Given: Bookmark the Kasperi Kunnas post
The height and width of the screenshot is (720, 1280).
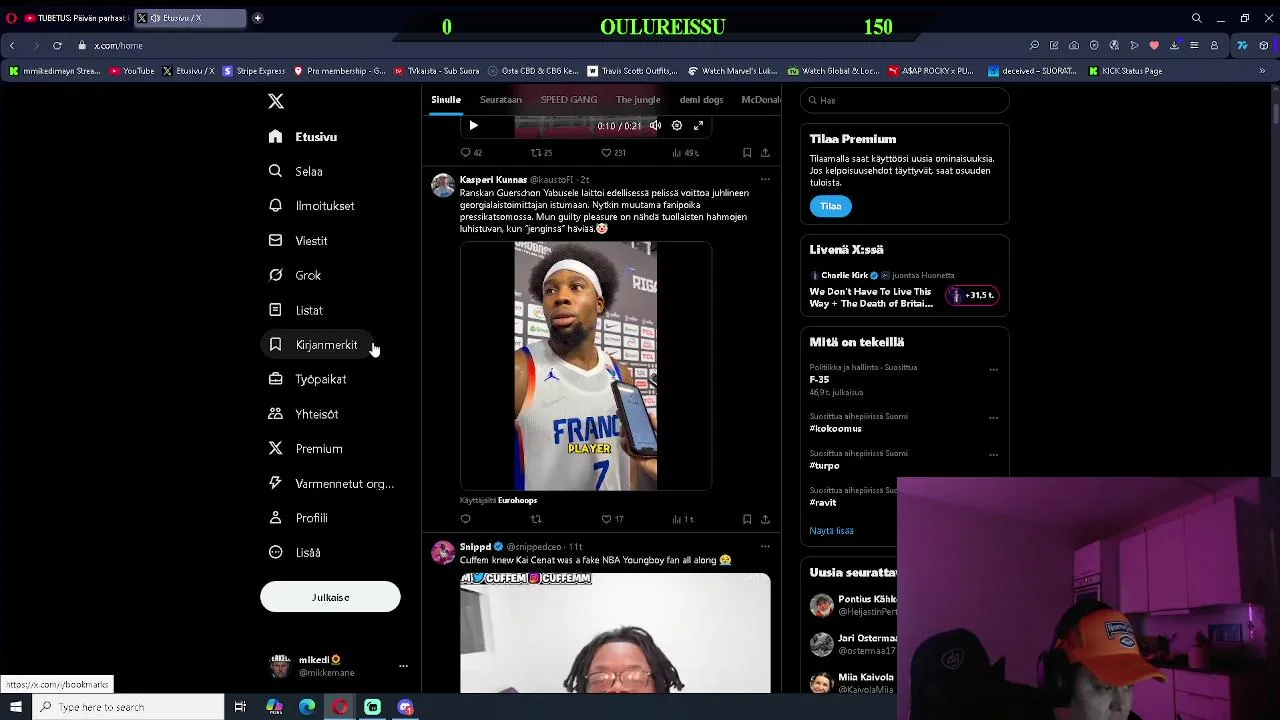Looking at the screenshot, I should click(x=747, y=519).
